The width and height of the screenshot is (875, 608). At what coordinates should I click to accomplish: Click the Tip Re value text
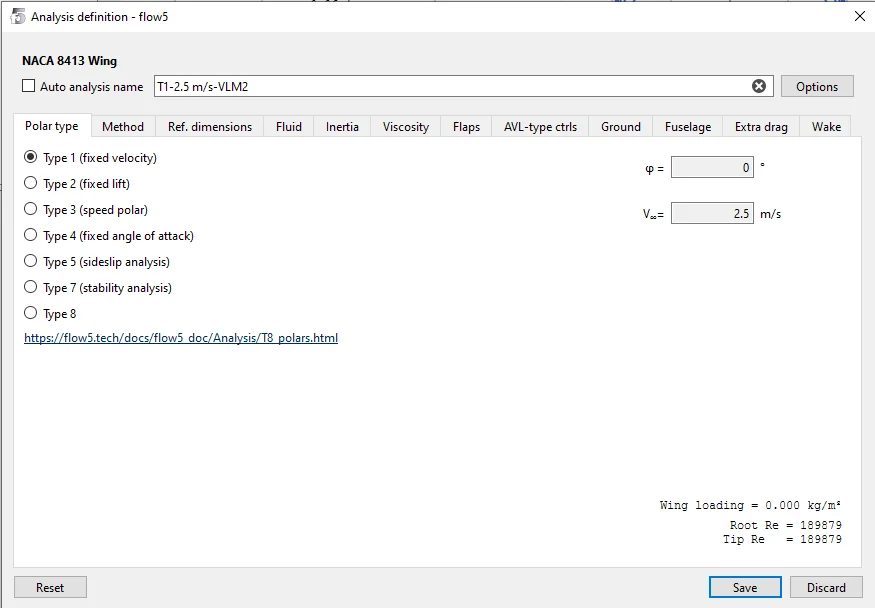click(x=782, y=539)
